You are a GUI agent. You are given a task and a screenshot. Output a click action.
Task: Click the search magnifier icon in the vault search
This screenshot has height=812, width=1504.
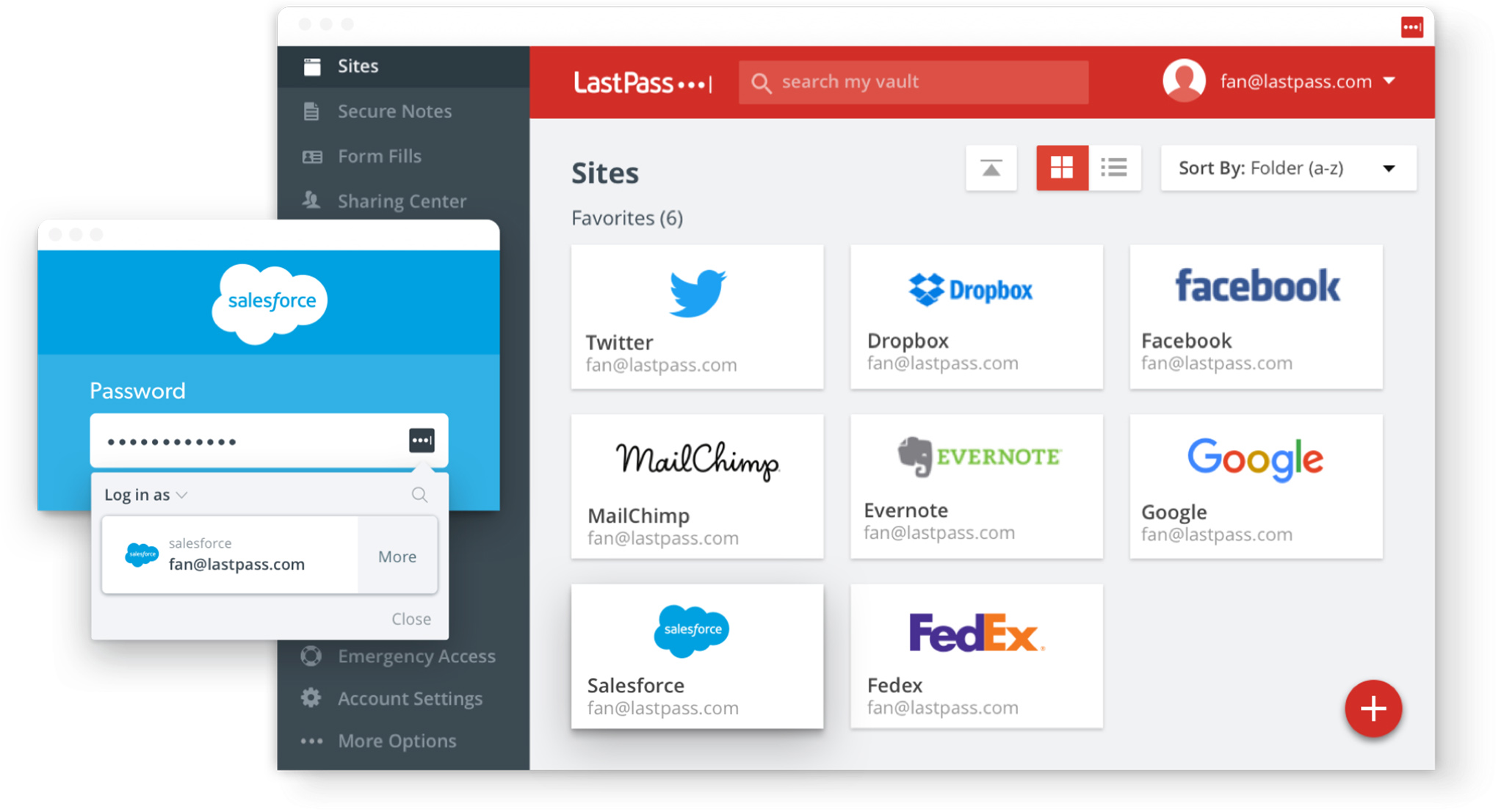[x=762, y=83]
